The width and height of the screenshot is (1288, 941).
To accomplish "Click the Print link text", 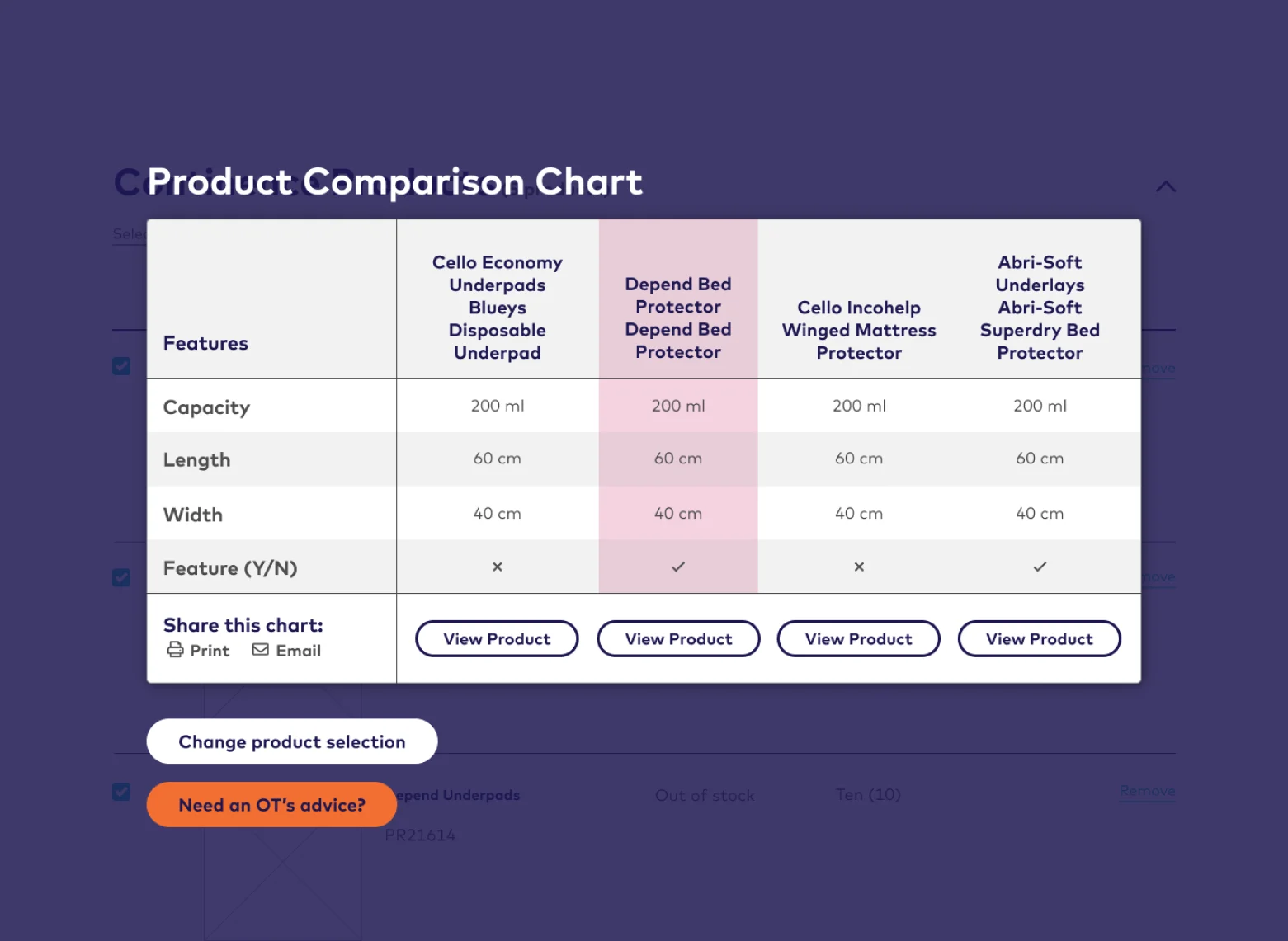I will pos(210,651).
